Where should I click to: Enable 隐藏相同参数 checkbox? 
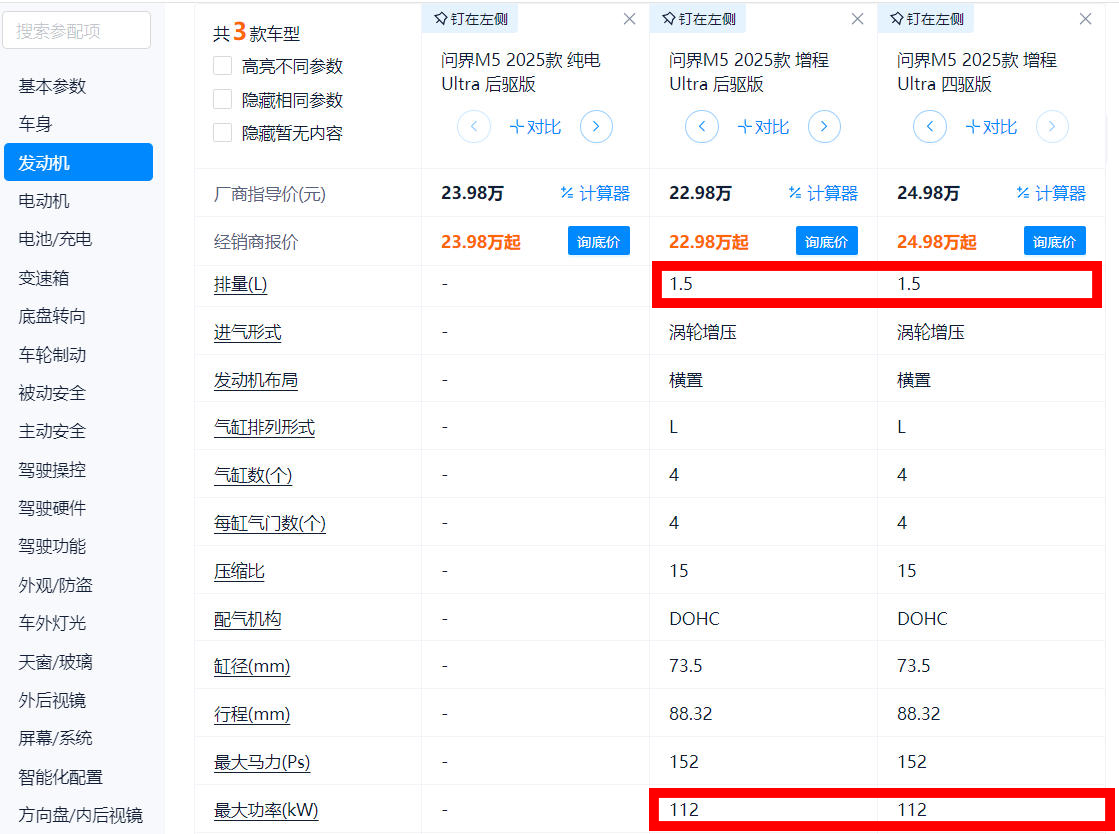click(223, 99)
